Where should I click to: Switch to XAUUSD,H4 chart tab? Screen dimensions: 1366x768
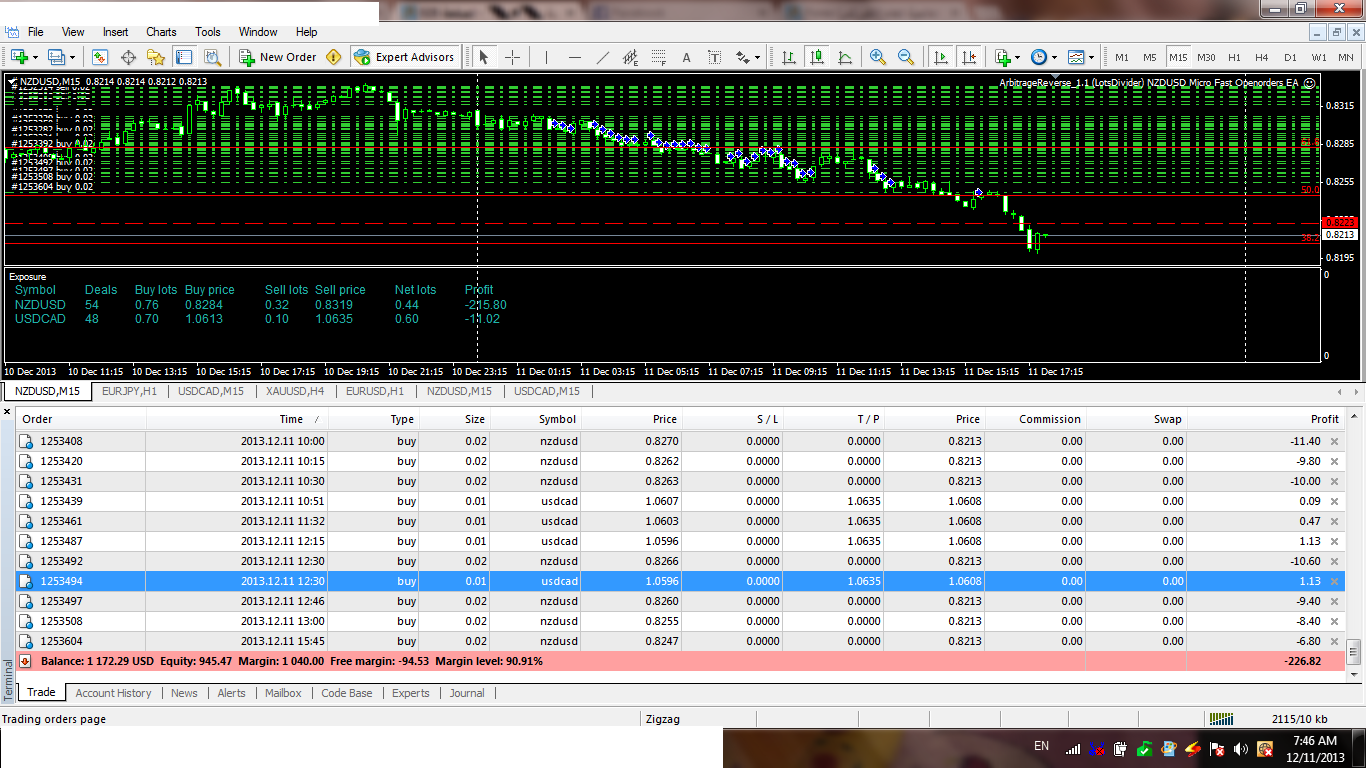click(295, 391)
